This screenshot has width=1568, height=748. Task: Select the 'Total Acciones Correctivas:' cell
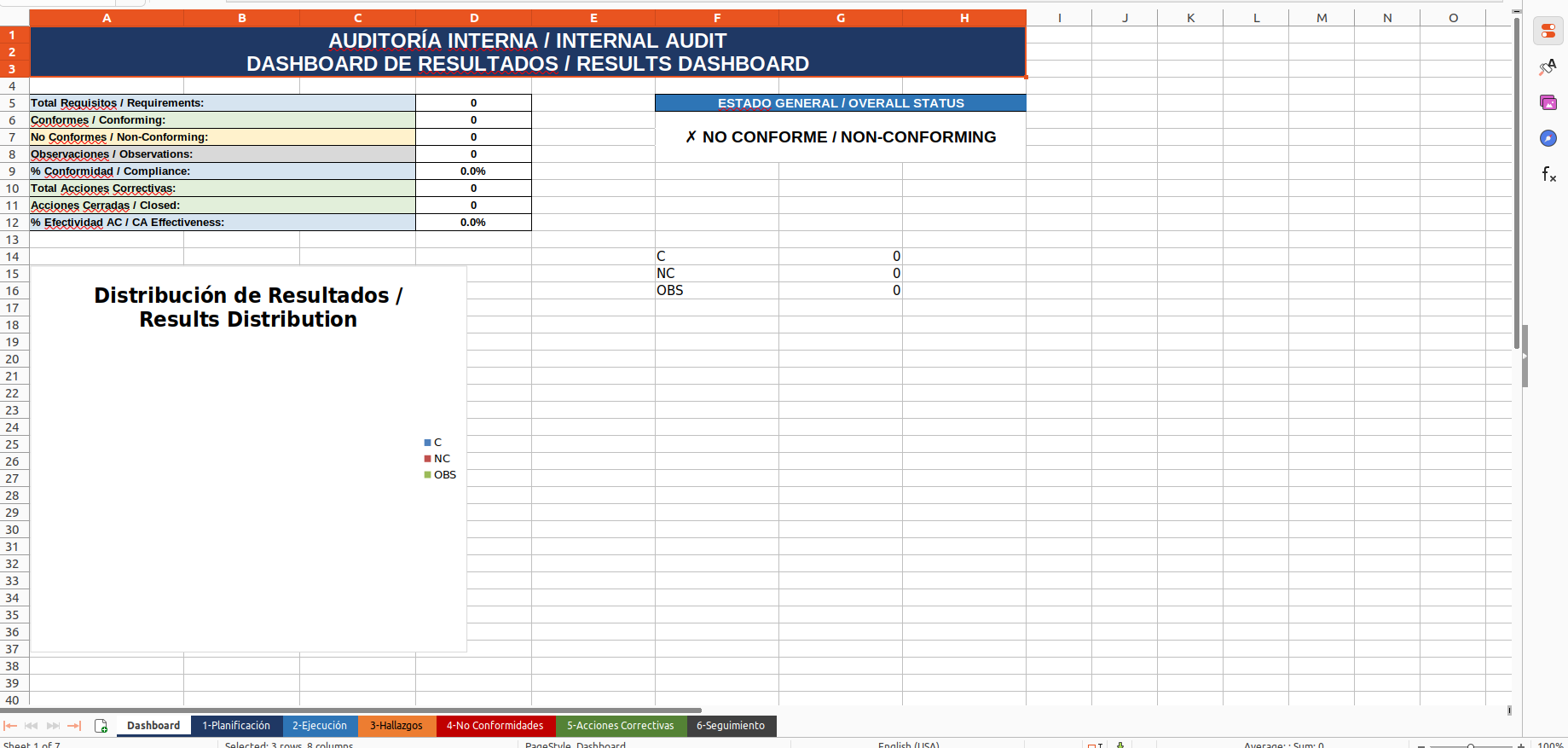point(223,188)
